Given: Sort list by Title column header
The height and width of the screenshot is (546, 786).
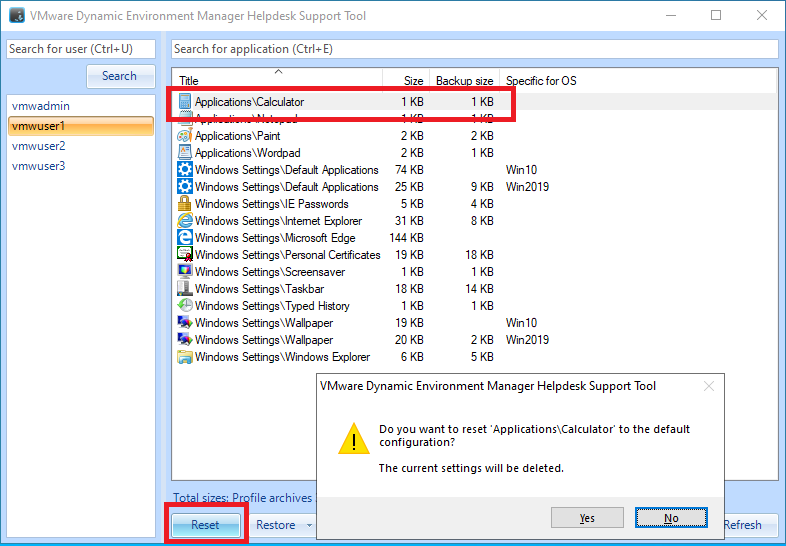Looking at the screenshot, I should [x=278, y=80].
